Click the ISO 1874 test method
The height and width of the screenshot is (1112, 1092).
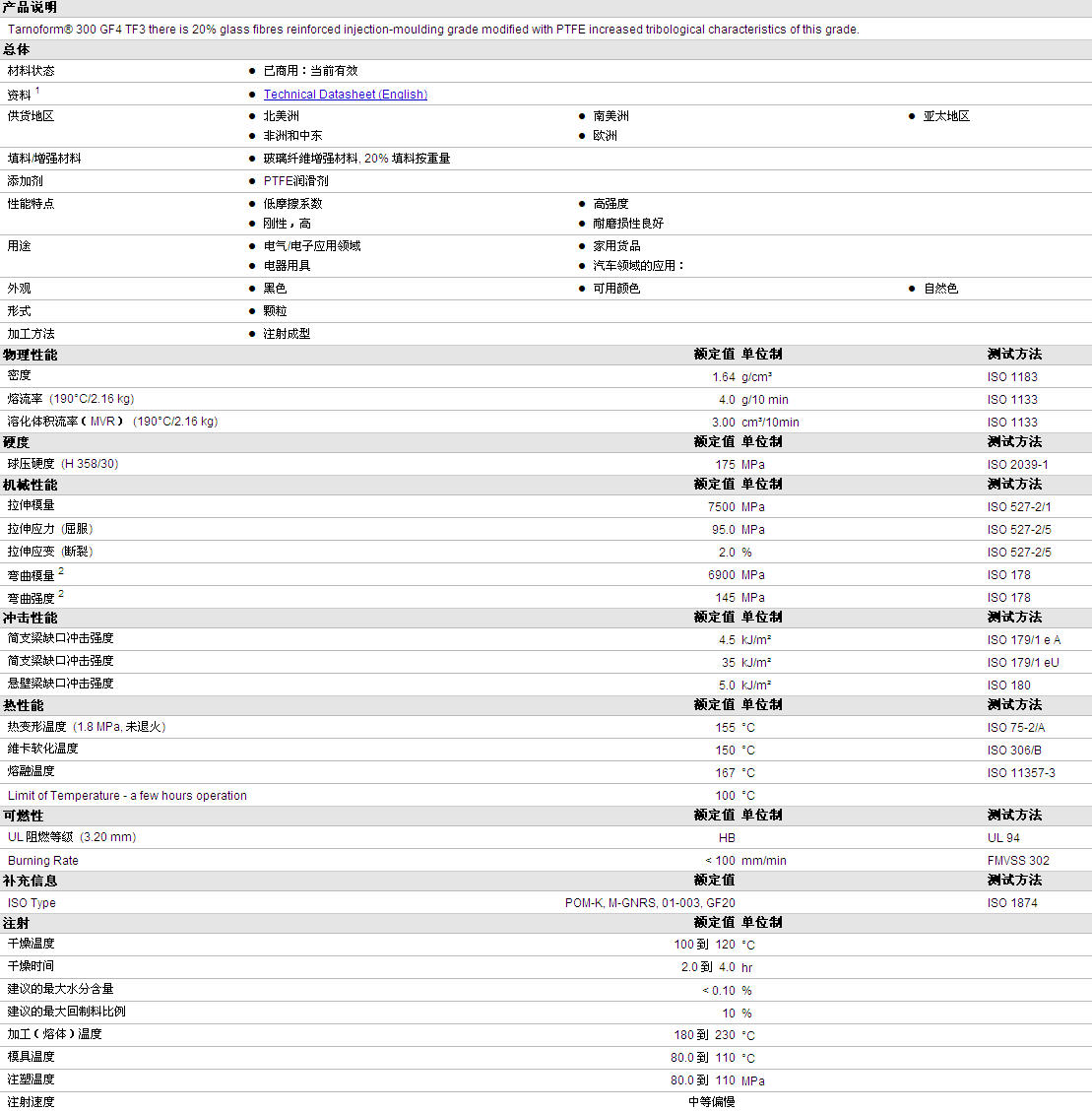[1012, 904]
